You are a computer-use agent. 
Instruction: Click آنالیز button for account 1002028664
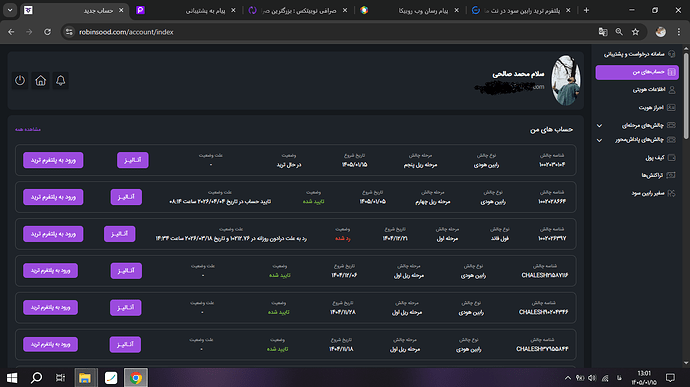(126, 197)
